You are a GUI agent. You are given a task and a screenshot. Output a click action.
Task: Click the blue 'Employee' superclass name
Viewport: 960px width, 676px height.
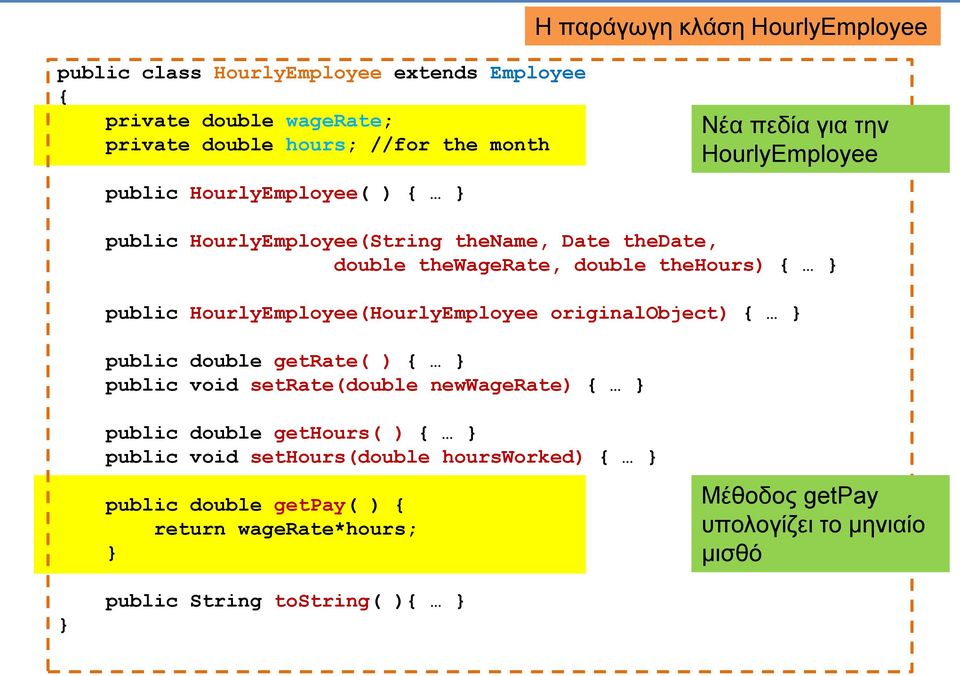[538, 73]
